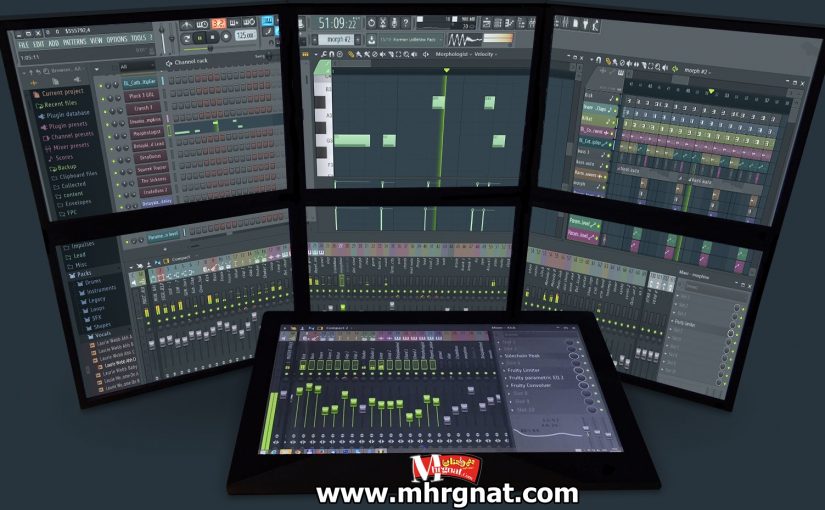Open the TOOLS menu
The width and height of the screenshot is (825, 510).
click(x=139, y=38)
